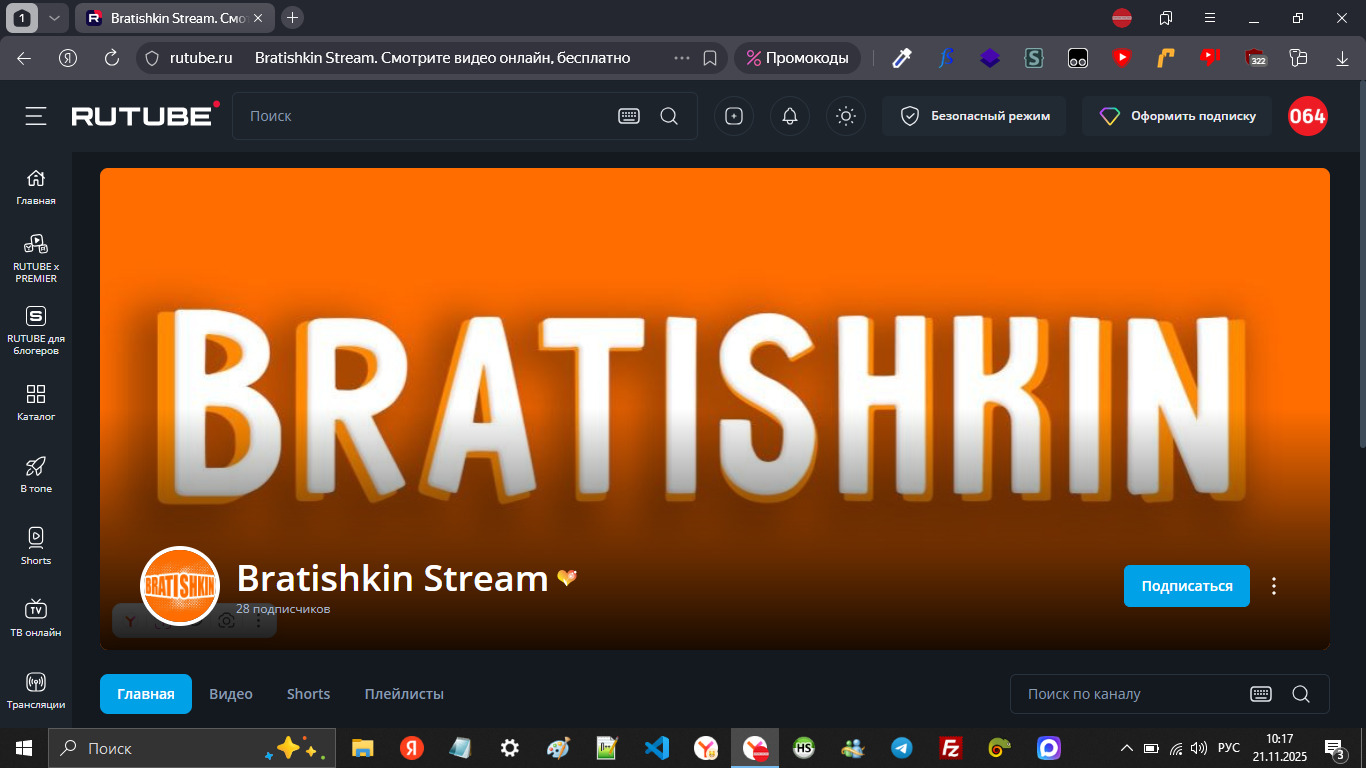This screenshot has height=768, width=1366.
Task: Click the search magnifier icon in header
Action: pos(669,117)
